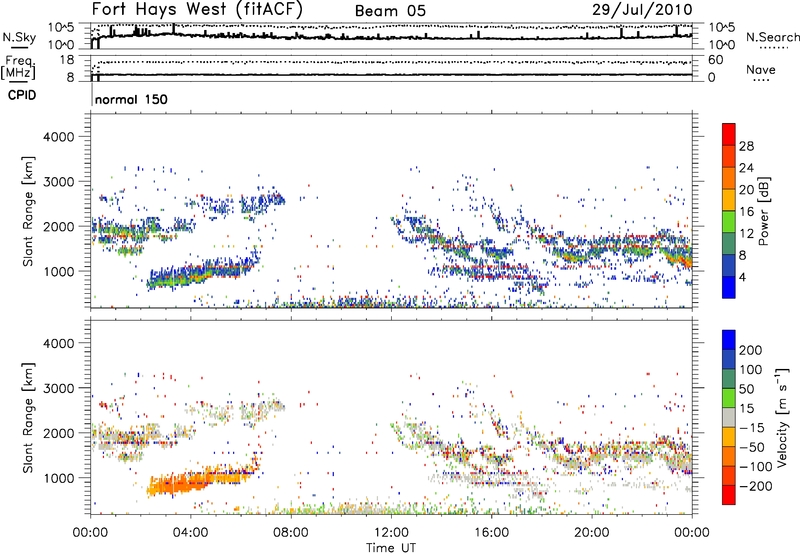Click the 'Power [dB]' colorbar label
Viewport: 800px width, 554px height.
764,211
